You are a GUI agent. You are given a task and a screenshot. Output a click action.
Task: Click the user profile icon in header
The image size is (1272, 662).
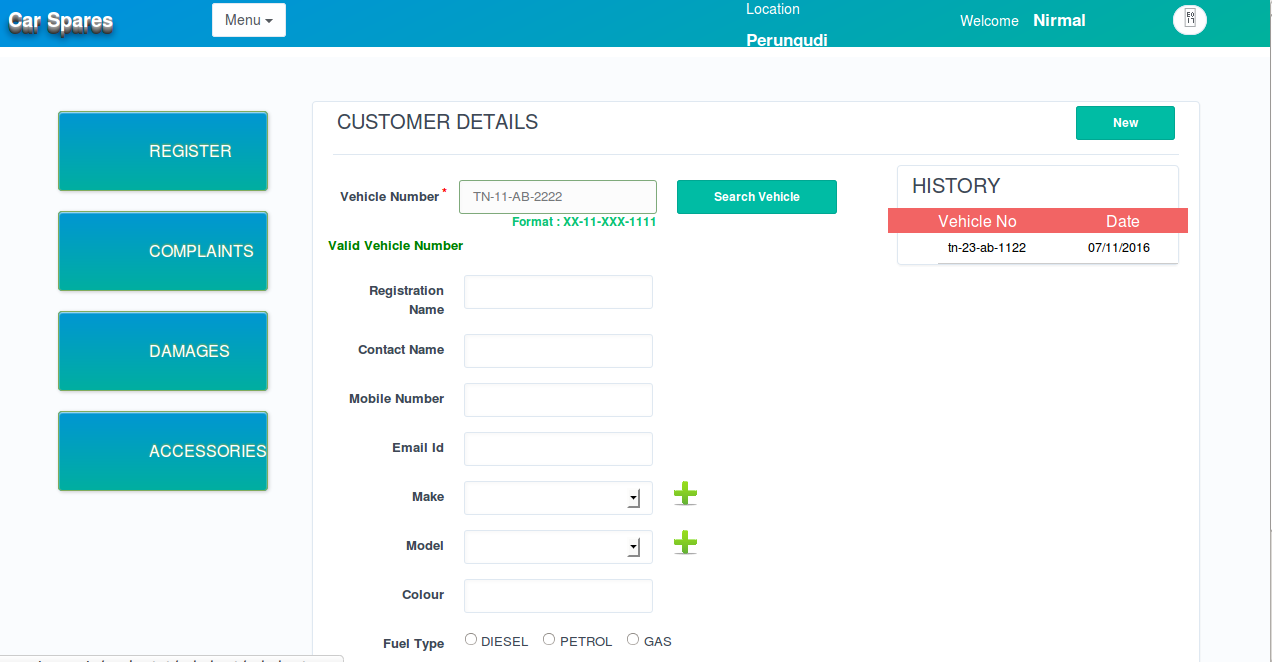tap(1190, 20)
